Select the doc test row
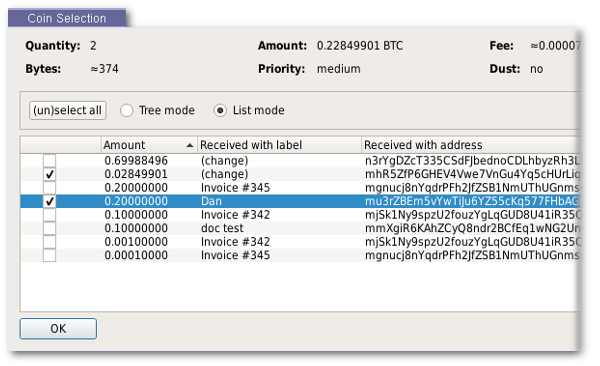 300,229
